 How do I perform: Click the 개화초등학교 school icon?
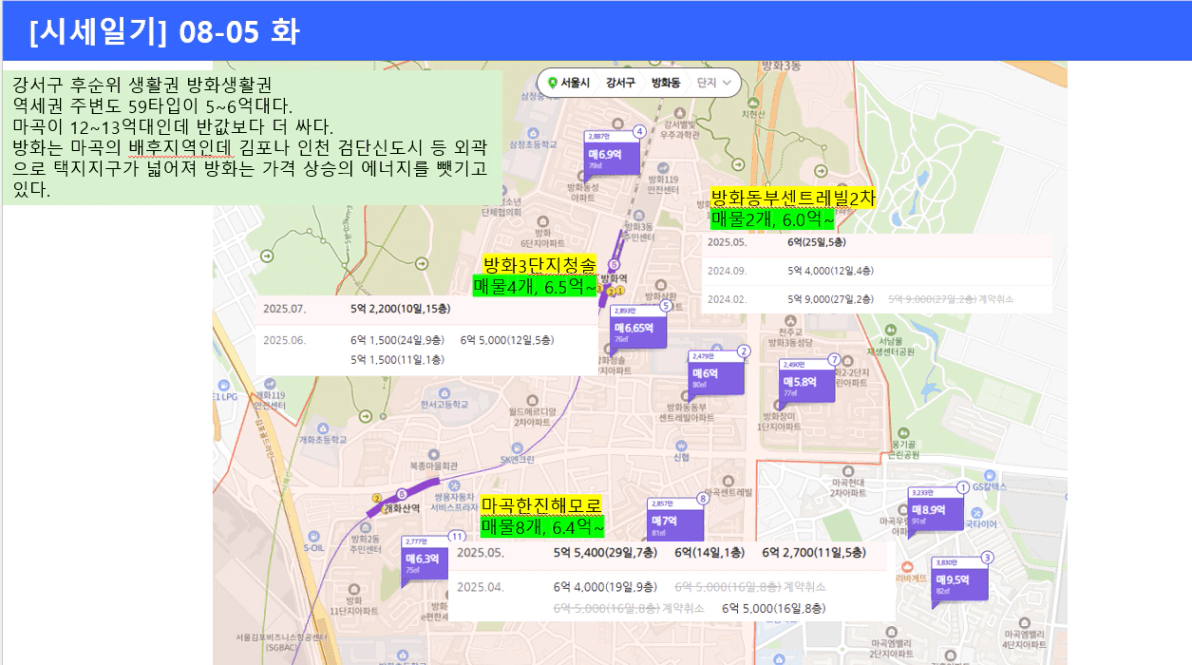[x=323, y=429]
